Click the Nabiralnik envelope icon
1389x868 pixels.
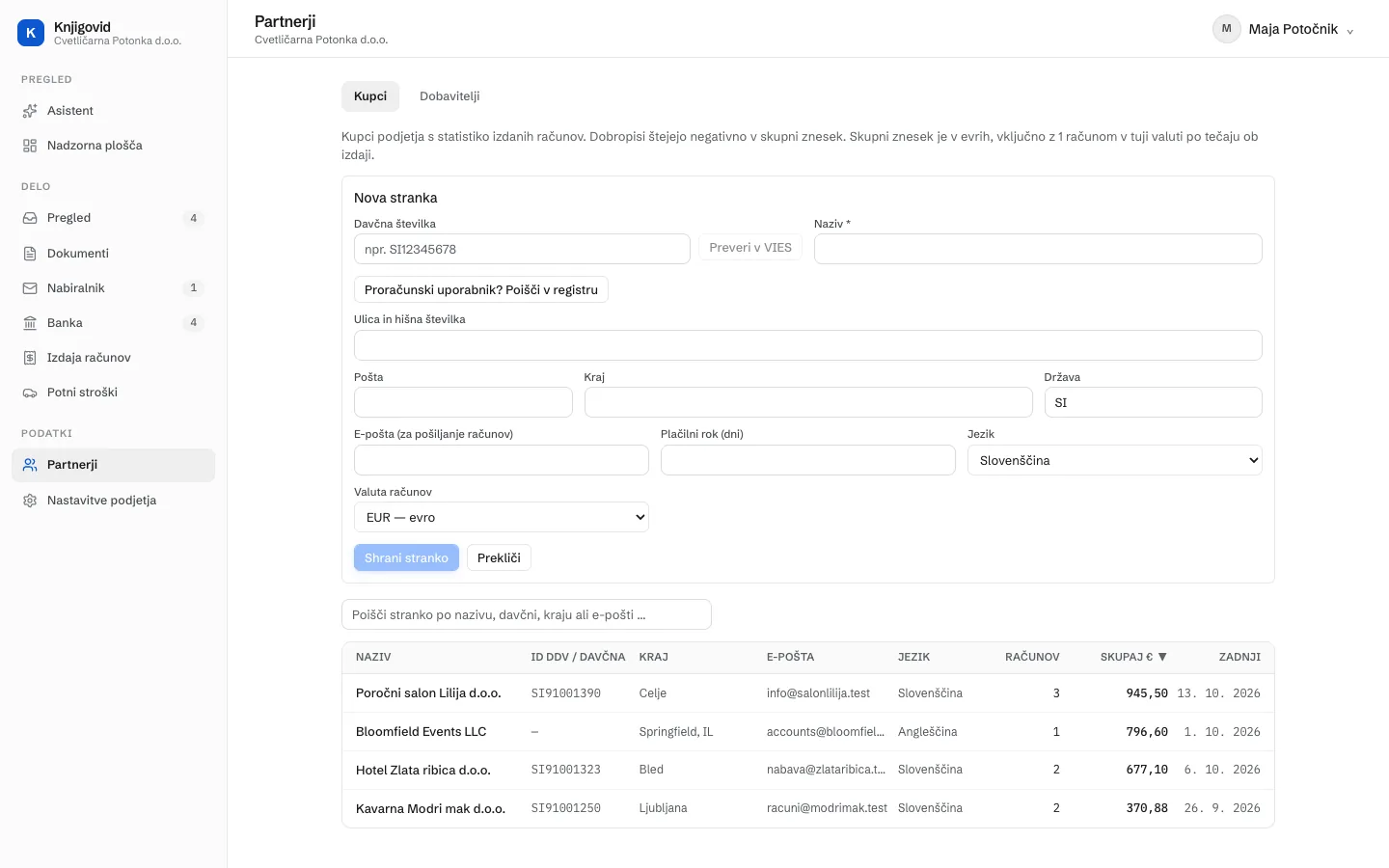(30, 288)
